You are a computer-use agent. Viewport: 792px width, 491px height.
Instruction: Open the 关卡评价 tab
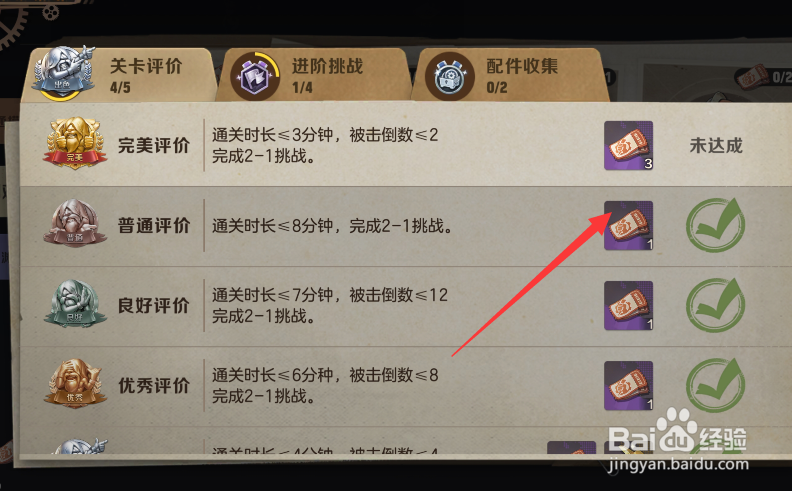point(120,75)
